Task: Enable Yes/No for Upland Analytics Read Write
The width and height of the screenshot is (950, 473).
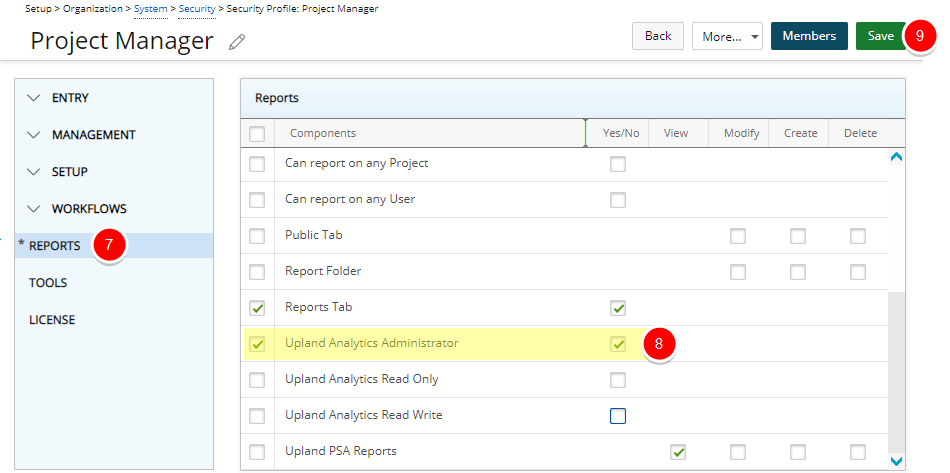Action: point(618,415)
